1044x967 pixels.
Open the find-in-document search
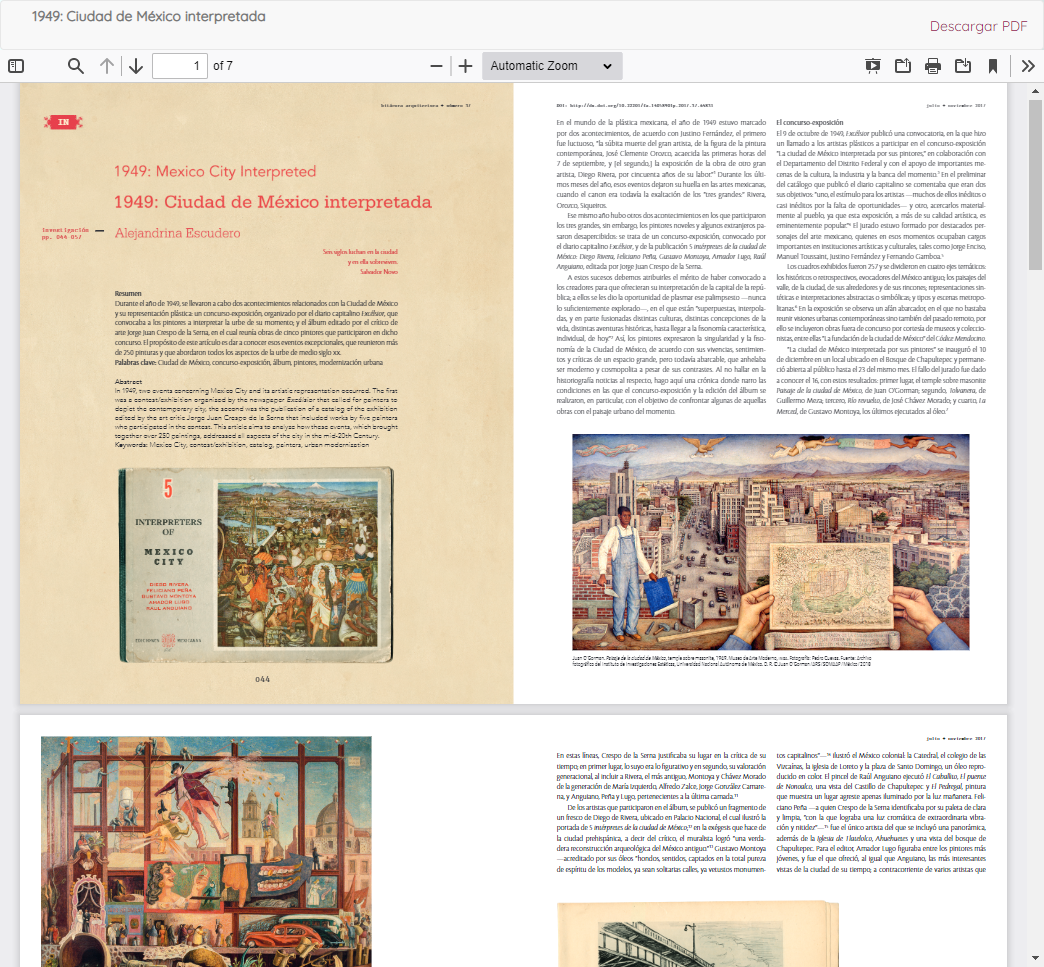[x=76, y=66]
